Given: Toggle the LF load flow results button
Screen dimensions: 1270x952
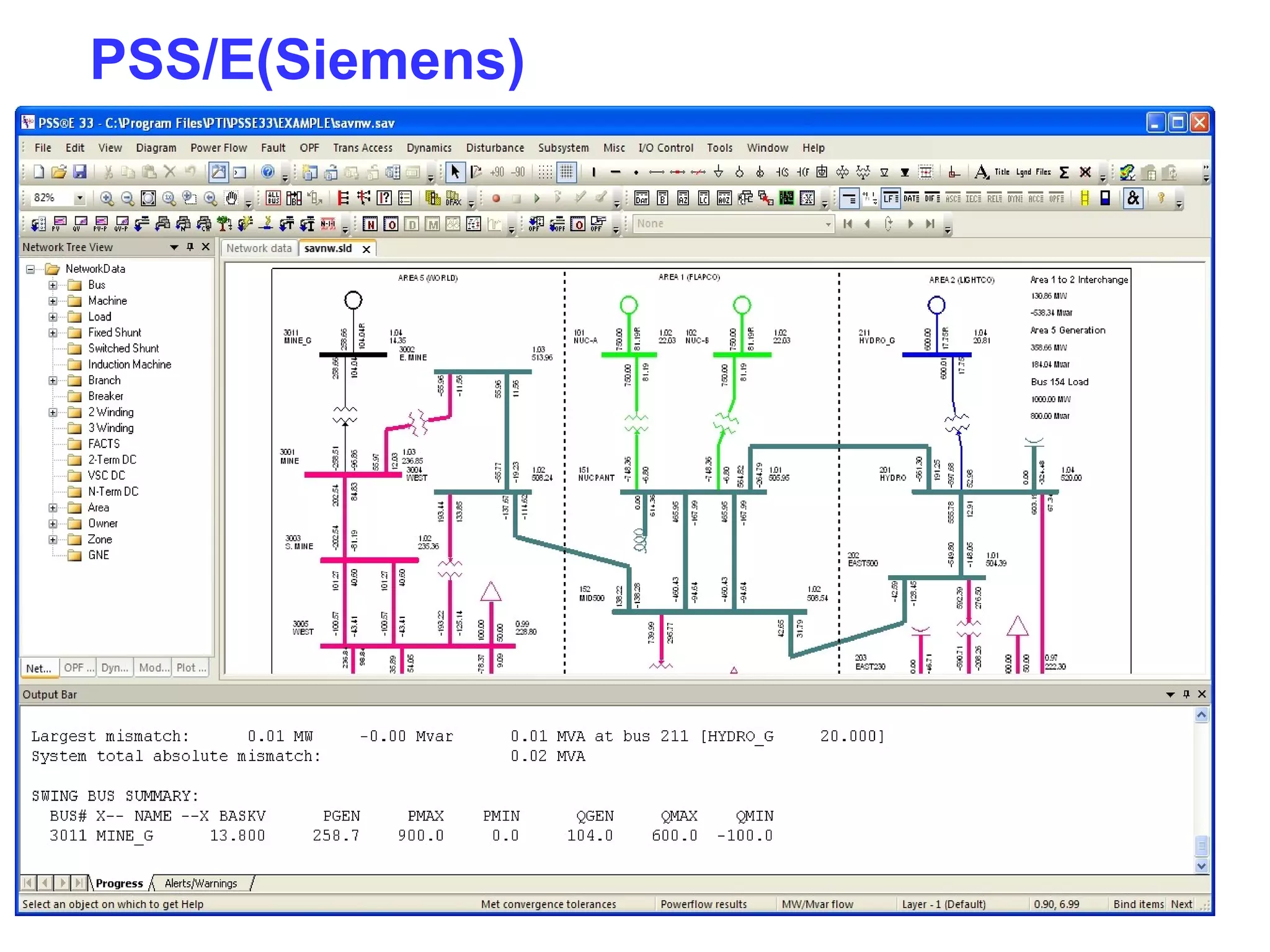Looking at the screenshot, I should (x=890, y=198).
